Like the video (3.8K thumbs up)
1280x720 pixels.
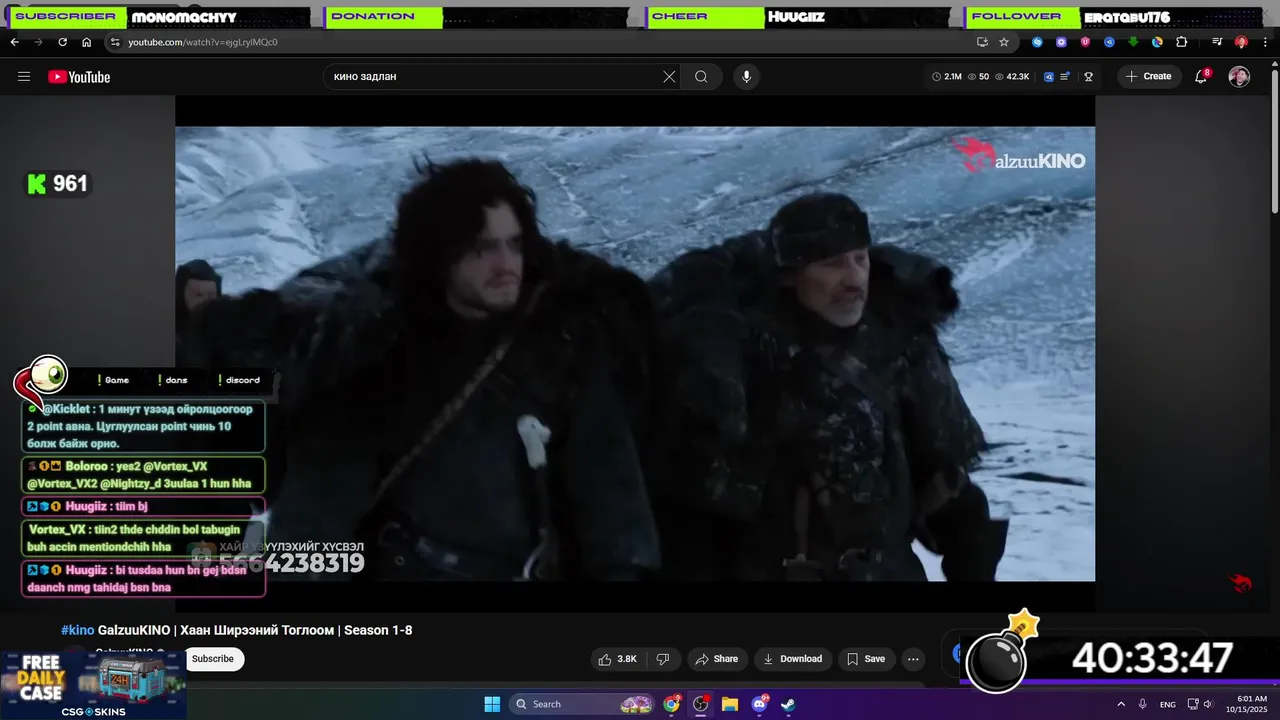point(618,659)
